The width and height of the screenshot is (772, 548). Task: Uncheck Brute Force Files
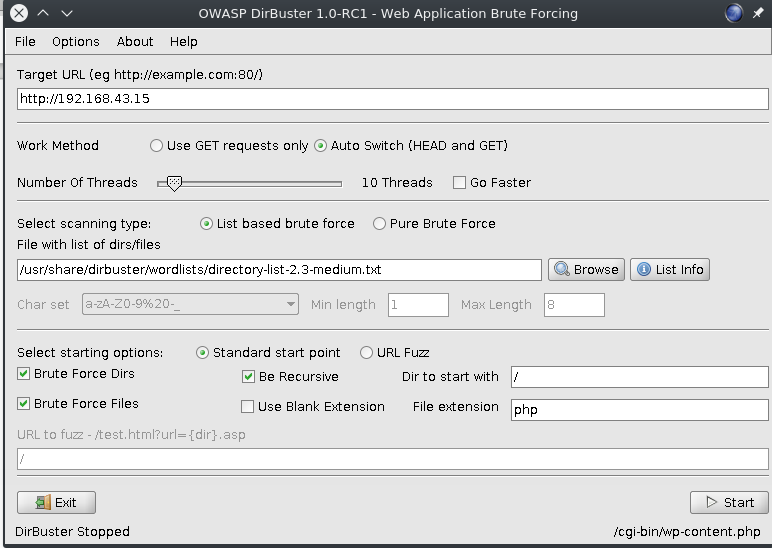click(23, 404)
